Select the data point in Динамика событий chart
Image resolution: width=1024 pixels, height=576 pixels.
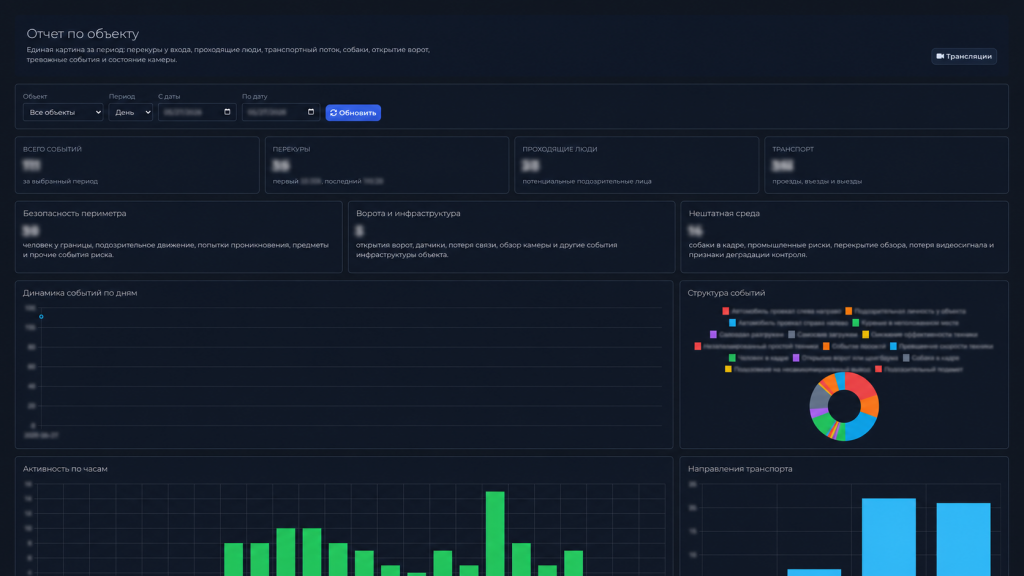pos(41,317)
